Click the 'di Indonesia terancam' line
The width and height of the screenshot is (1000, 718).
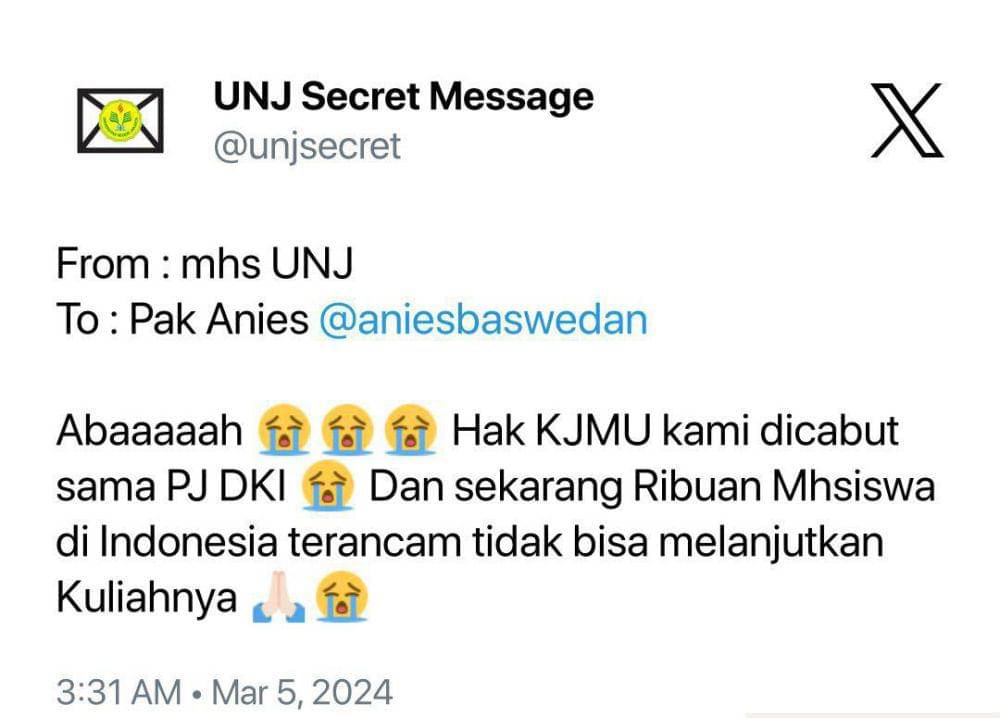[x=258, y=542]
